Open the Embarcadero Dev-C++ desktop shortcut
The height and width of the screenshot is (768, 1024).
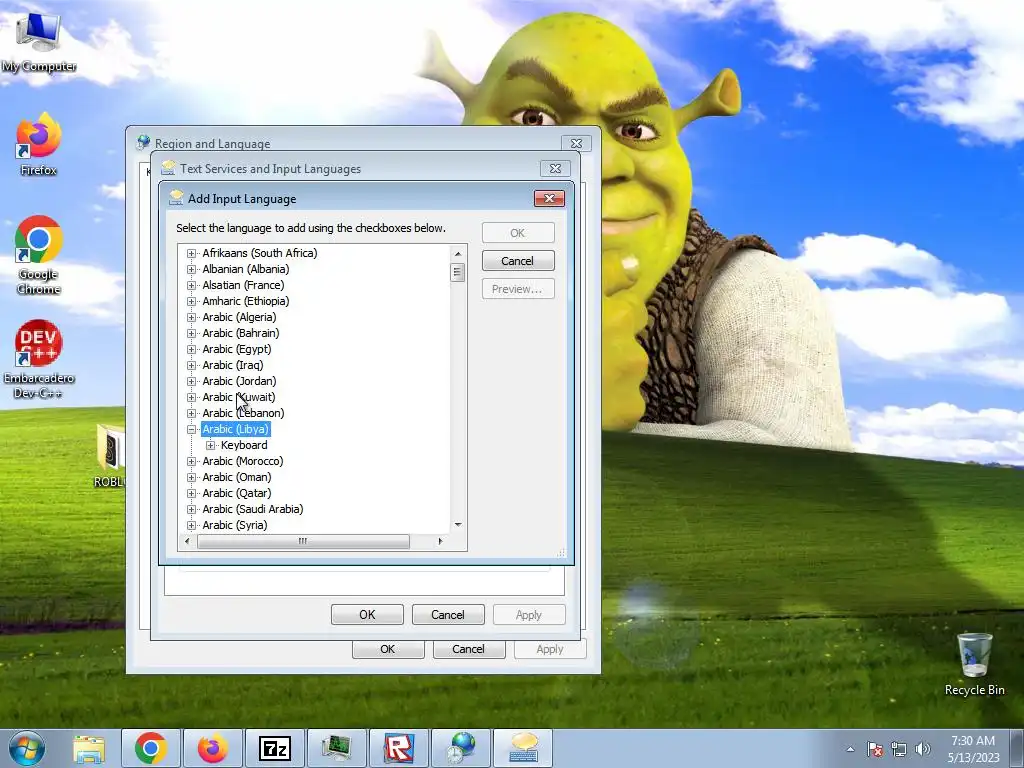coord(39,359)
